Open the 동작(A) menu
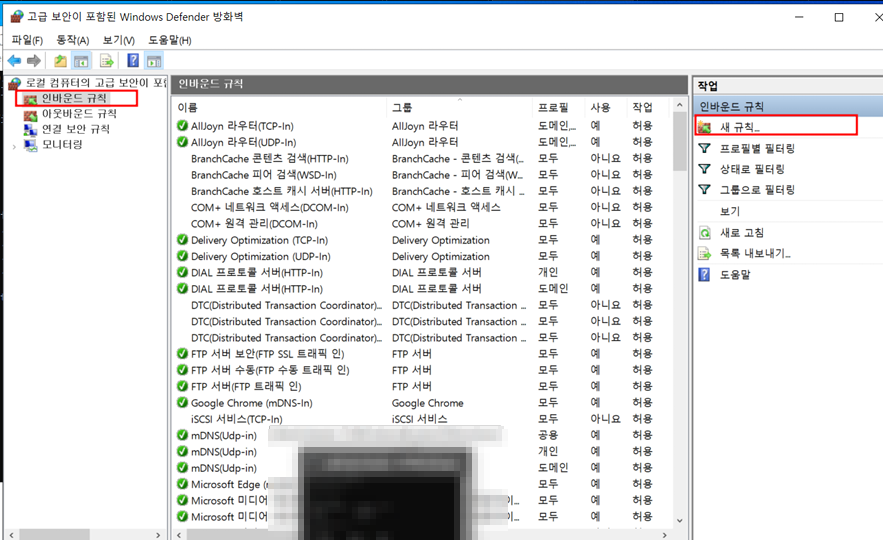886x540 pixels. (x=72, y=40)
